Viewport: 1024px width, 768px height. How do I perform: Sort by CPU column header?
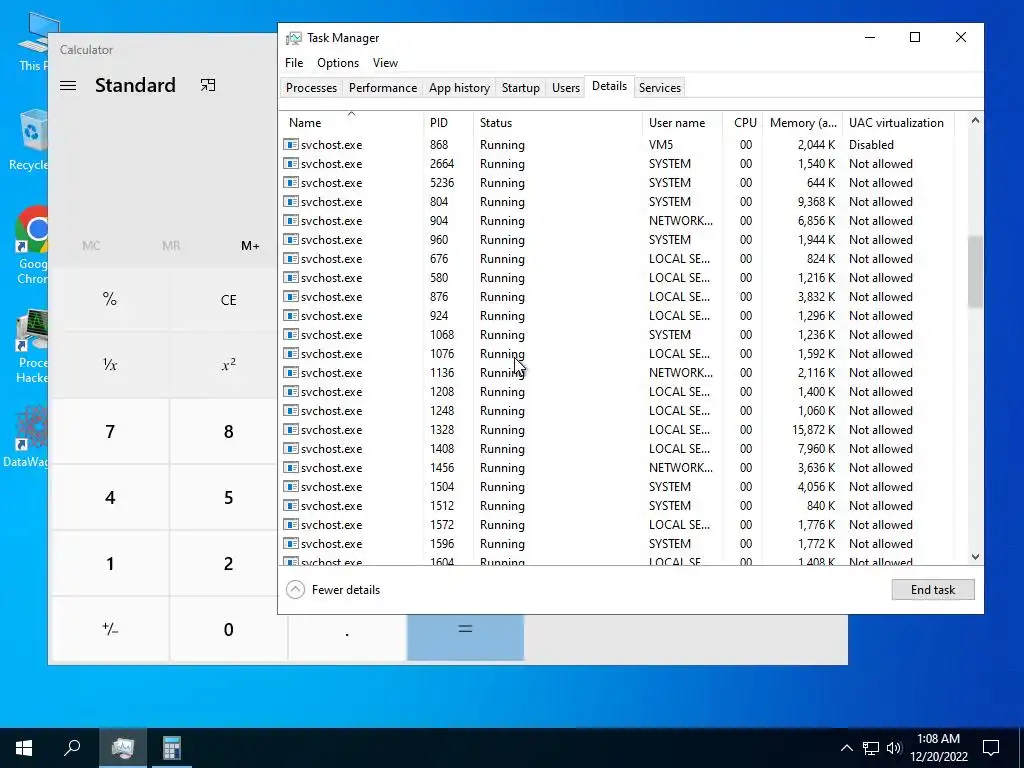743,122
